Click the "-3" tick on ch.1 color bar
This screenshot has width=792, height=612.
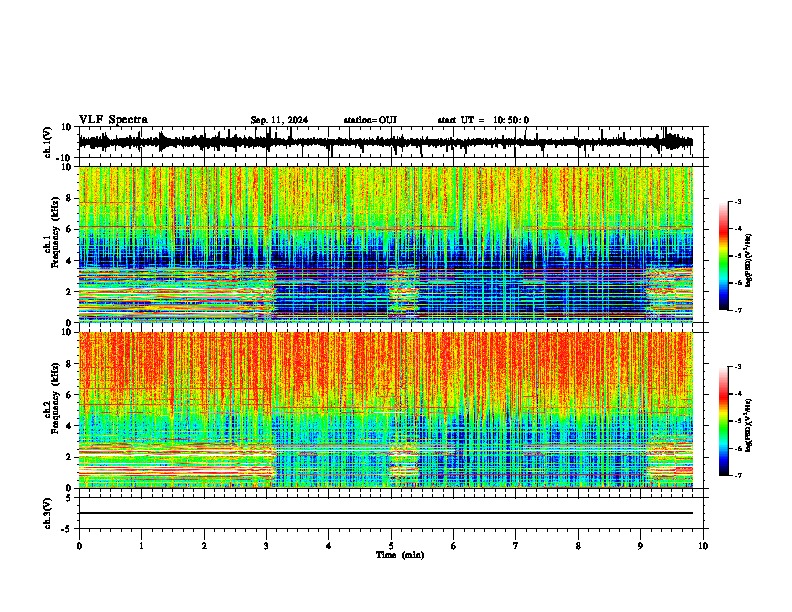coord(737,201)
